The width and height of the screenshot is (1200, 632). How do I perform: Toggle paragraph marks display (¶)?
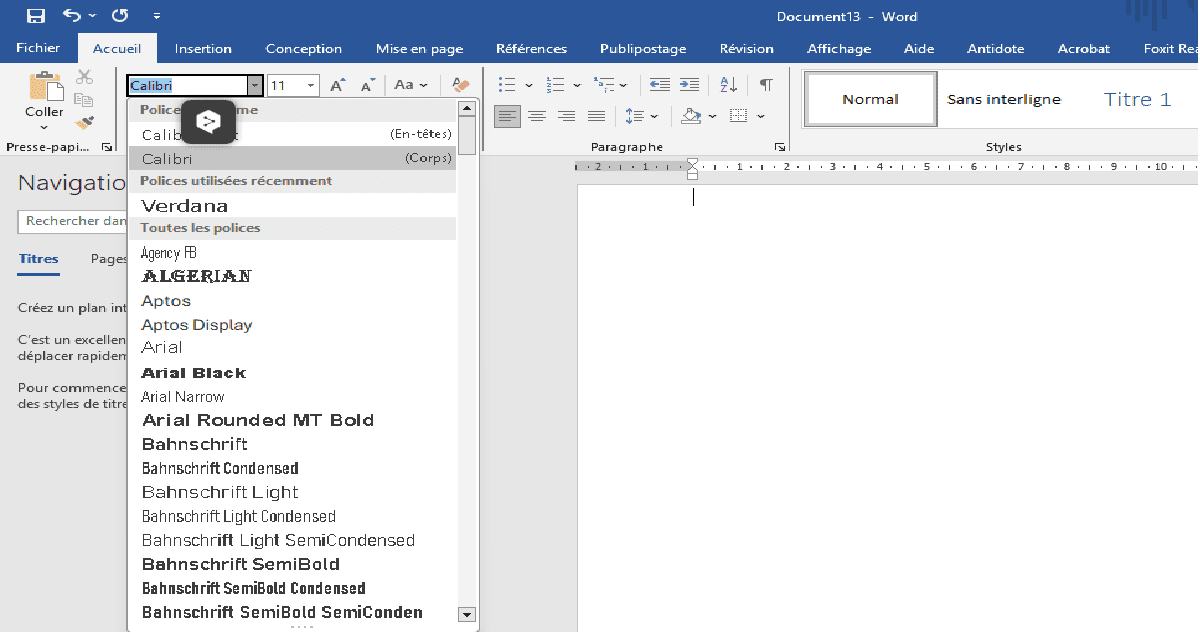tap(766, 85)
